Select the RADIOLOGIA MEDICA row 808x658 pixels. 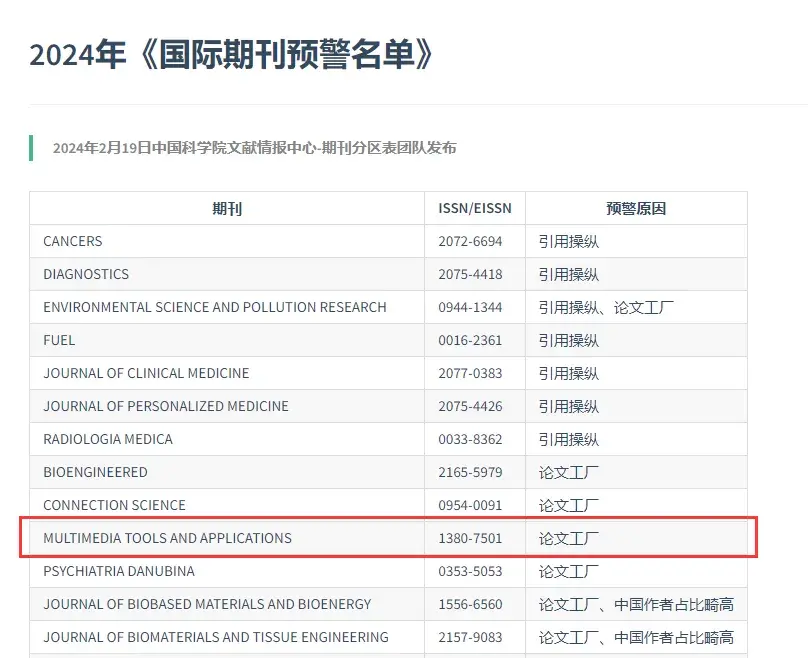click(108, 439)
